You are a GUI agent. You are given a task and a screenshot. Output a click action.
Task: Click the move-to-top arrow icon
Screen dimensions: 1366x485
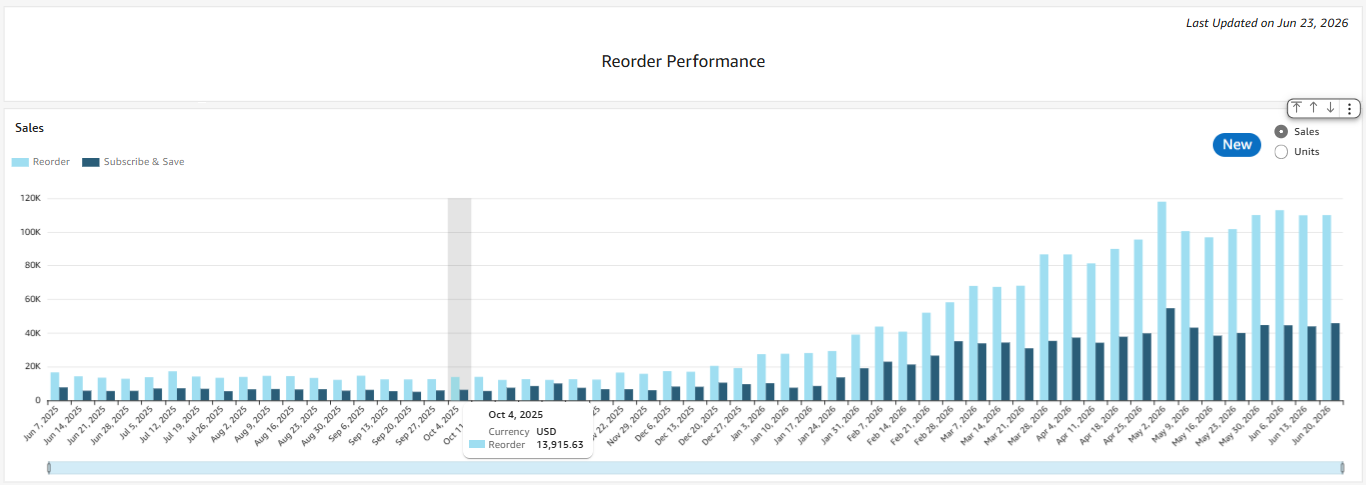tap(1297, 108)
